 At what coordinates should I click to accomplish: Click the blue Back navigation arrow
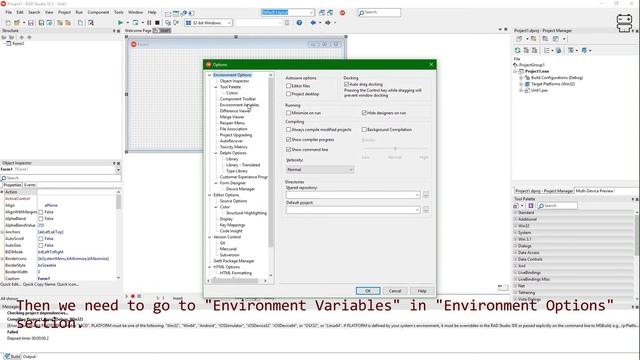click(x=313, y=23)
